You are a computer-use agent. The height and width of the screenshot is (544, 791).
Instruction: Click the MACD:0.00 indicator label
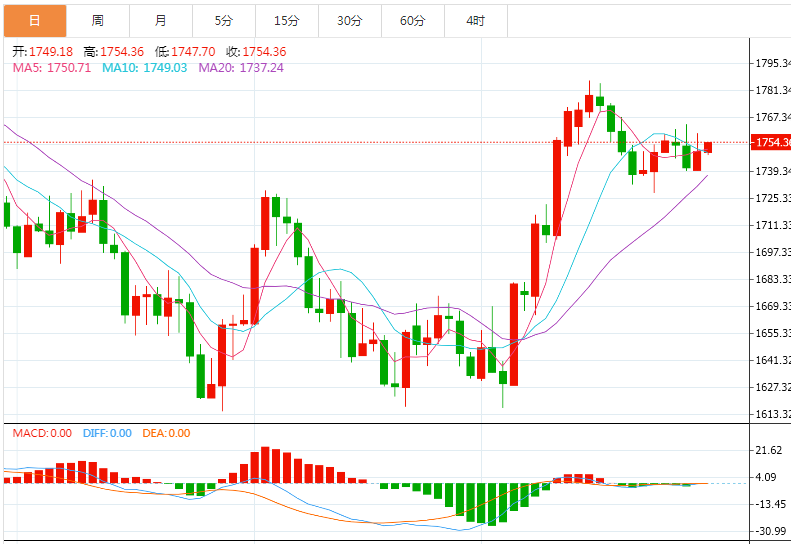pyautogui.click(x=42, y=433)
